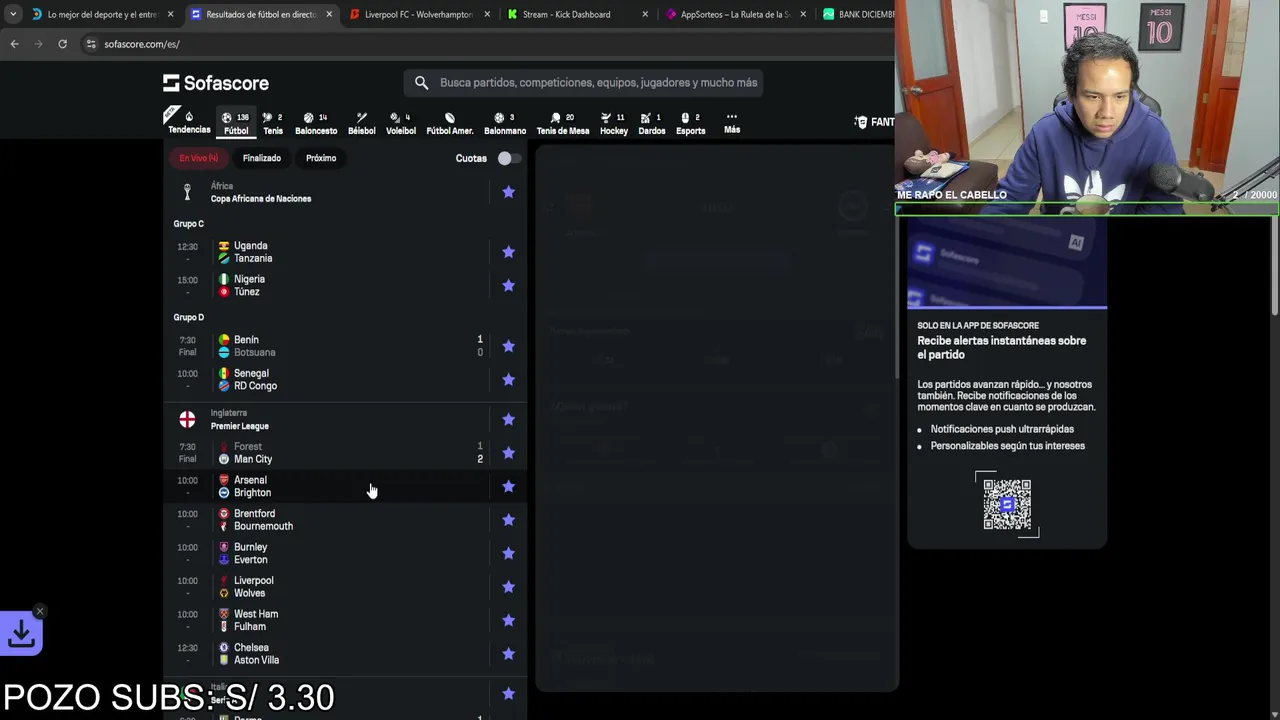The width and height of the screenshot is (1280, 720).
Task: Select the Fútbol sport icon
Action: click(236, 123)
